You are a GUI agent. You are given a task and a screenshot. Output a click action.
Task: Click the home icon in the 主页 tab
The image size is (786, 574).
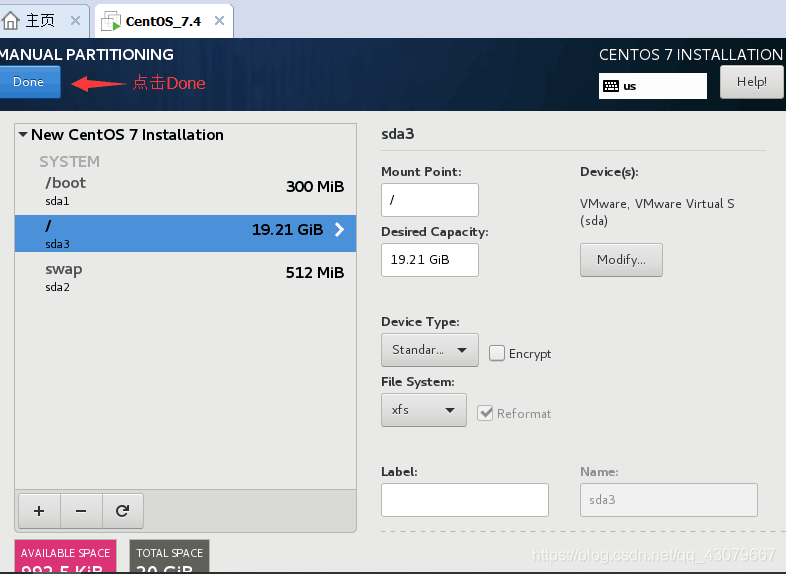(11, 21)
